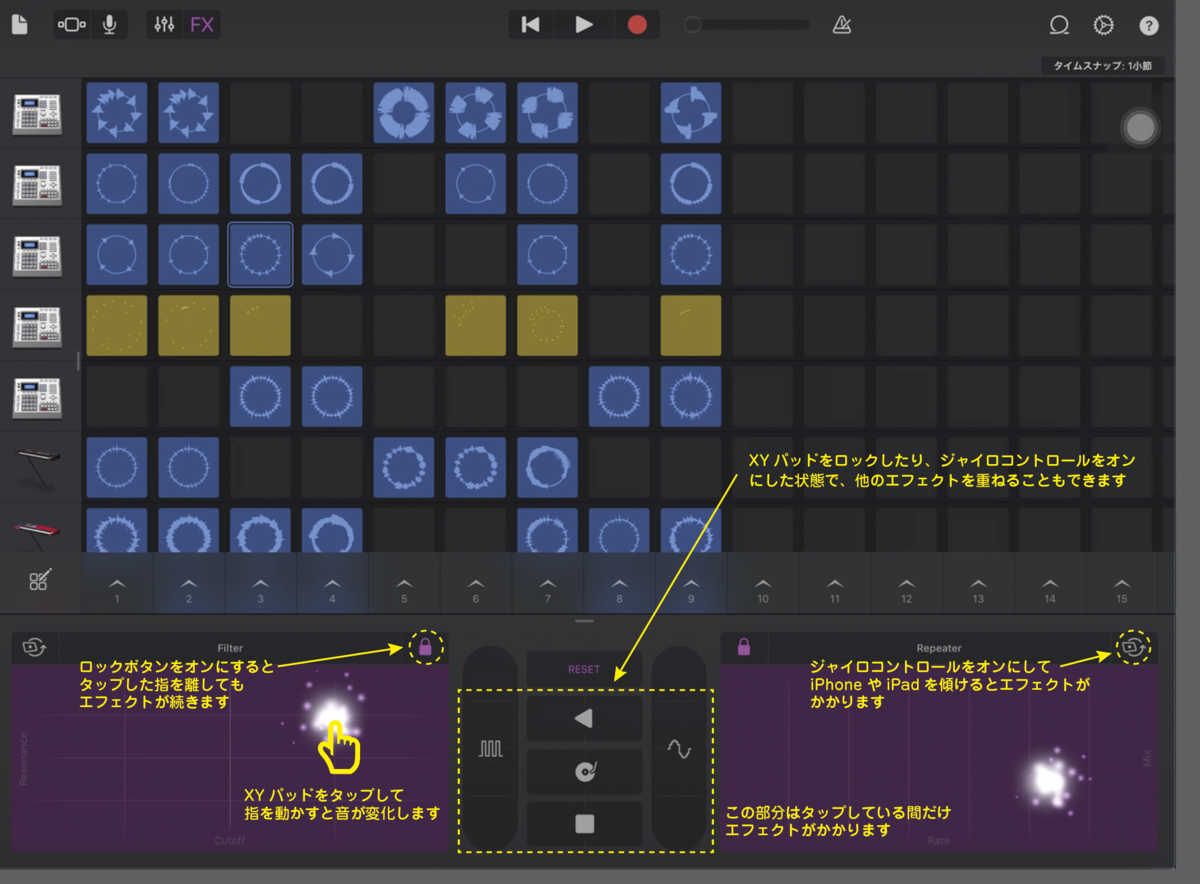Go to beginning of song
The height and width of the screenshot is (884, 1200).
tap(531, 25)
